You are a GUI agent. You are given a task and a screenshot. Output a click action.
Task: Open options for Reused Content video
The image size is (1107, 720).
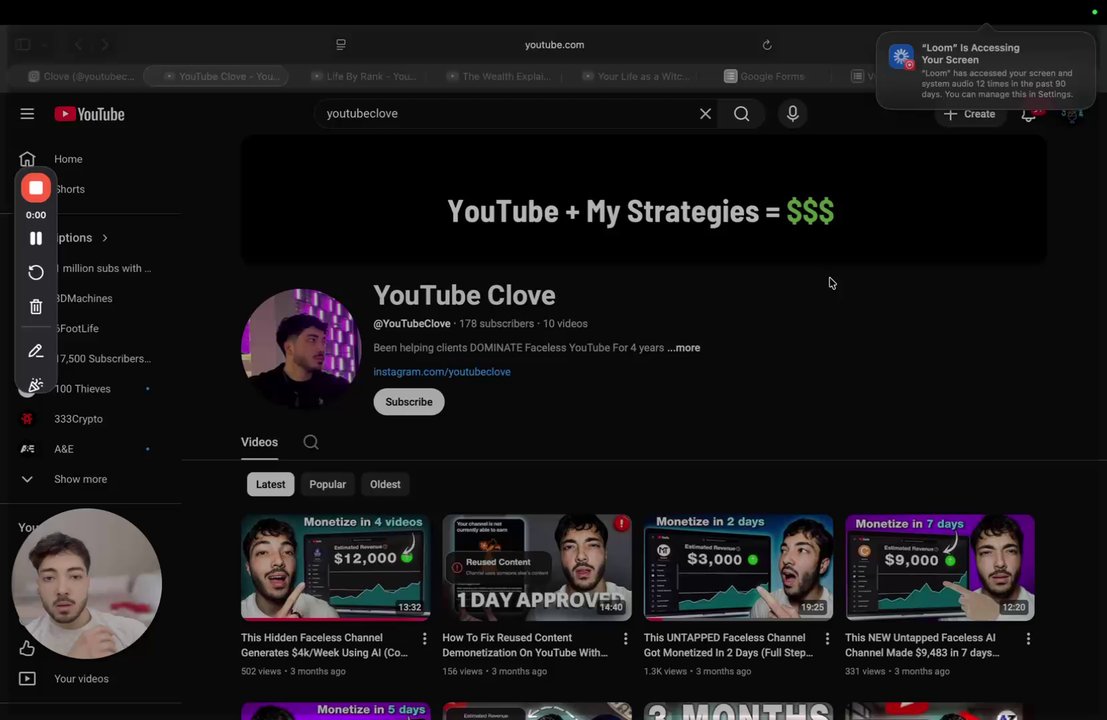626,639
